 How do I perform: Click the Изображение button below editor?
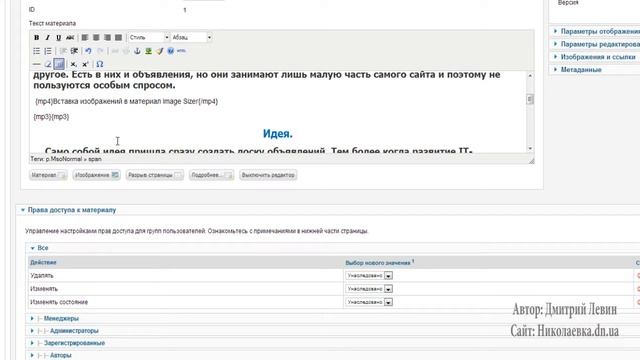point(96,175)
